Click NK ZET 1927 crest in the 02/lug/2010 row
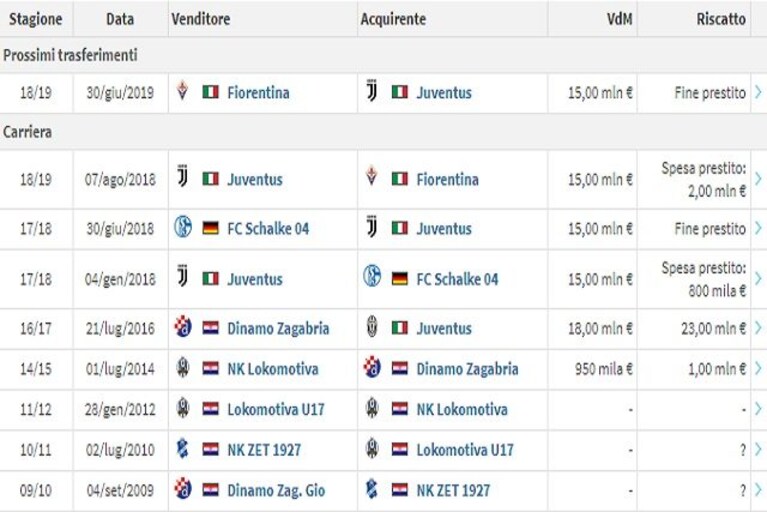The height and width of the screenshot is (512, 767). point(182,448)
